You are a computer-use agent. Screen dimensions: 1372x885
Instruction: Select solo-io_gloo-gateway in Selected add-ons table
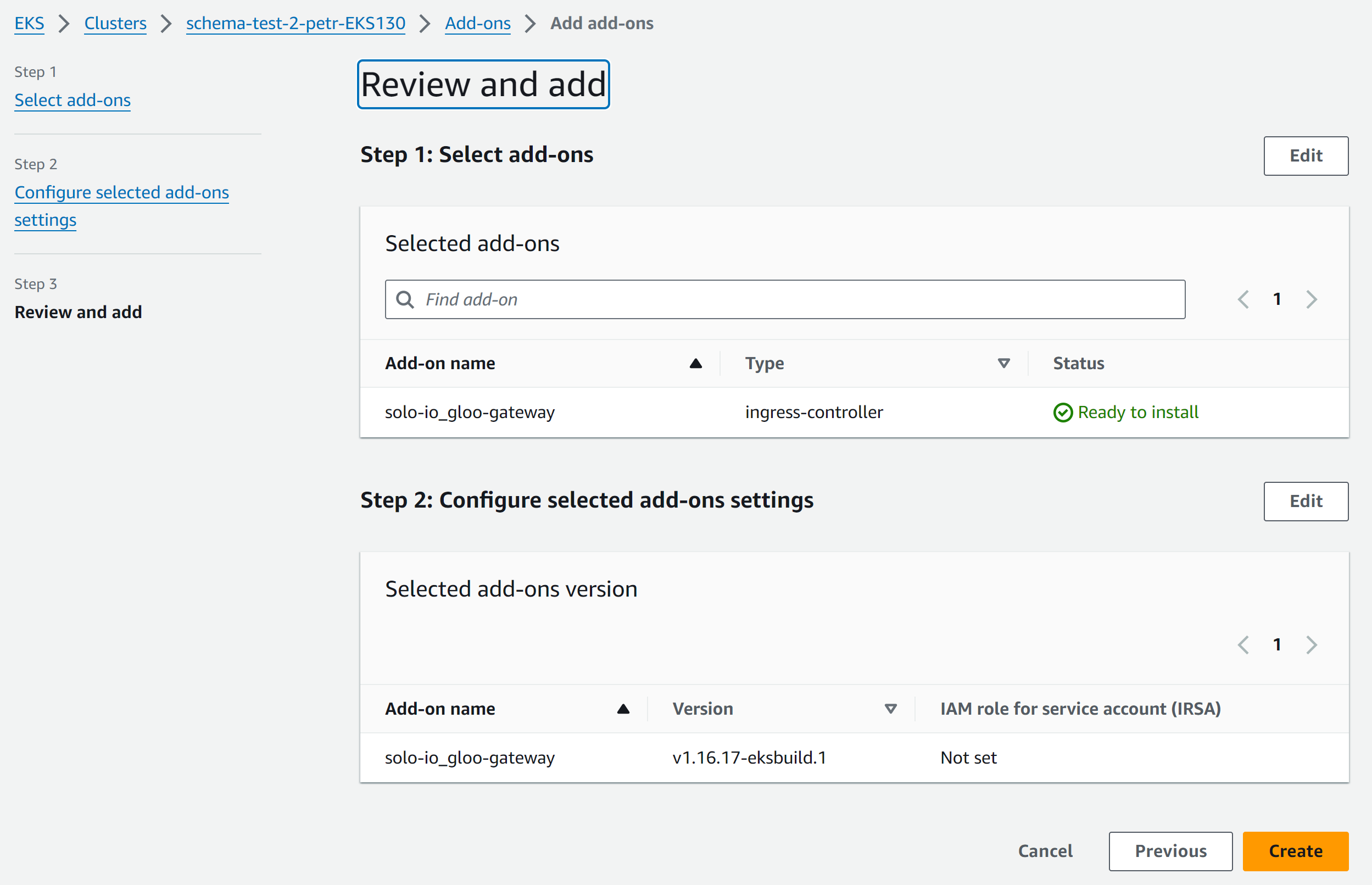coord(470,413)
